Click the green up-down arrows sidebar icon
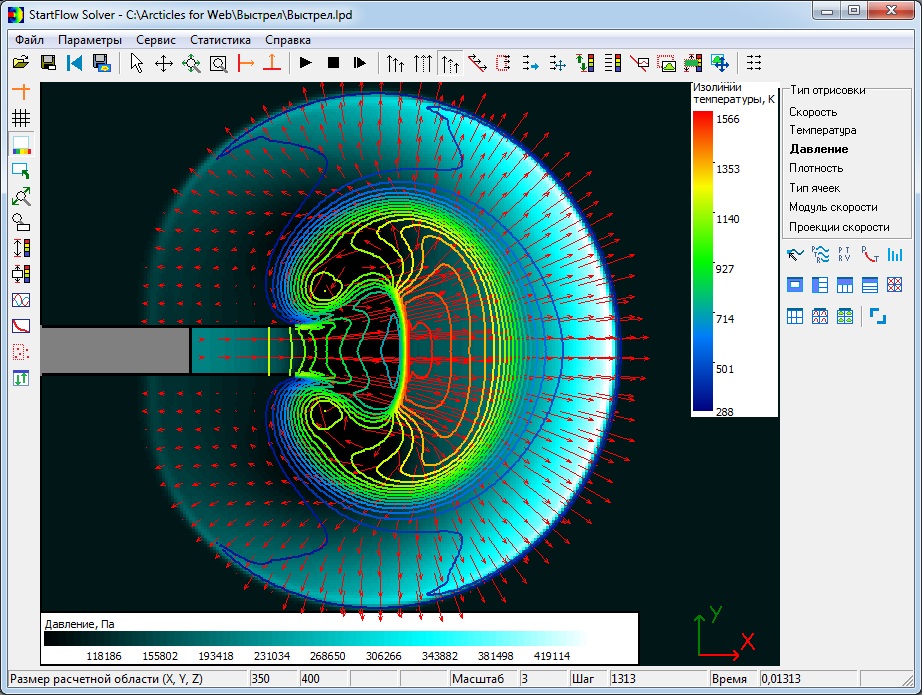The width and height of the screenshot is (922, 695). 21,378
